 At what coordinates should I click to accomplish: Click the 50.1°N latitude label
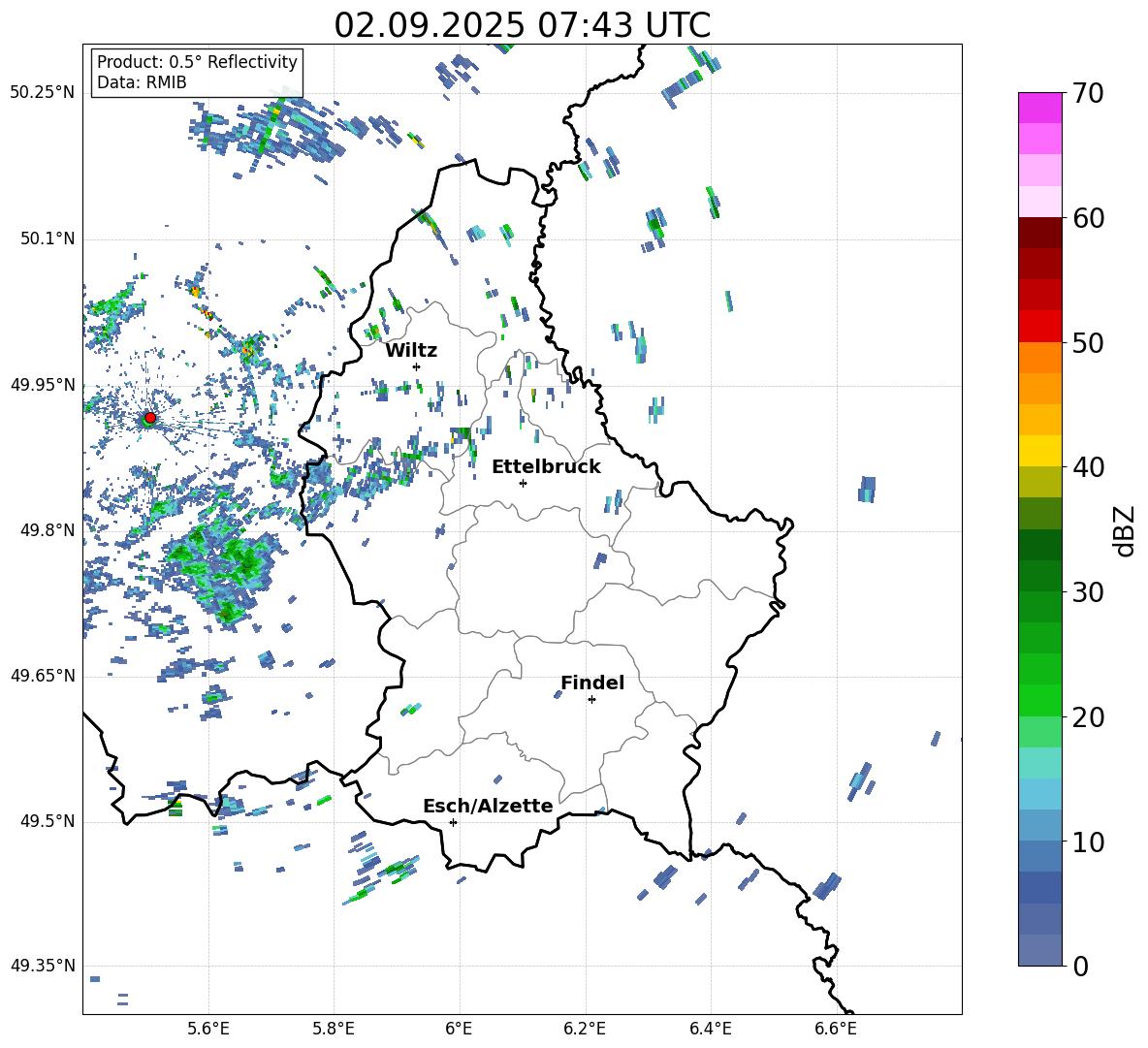(48, 238)
